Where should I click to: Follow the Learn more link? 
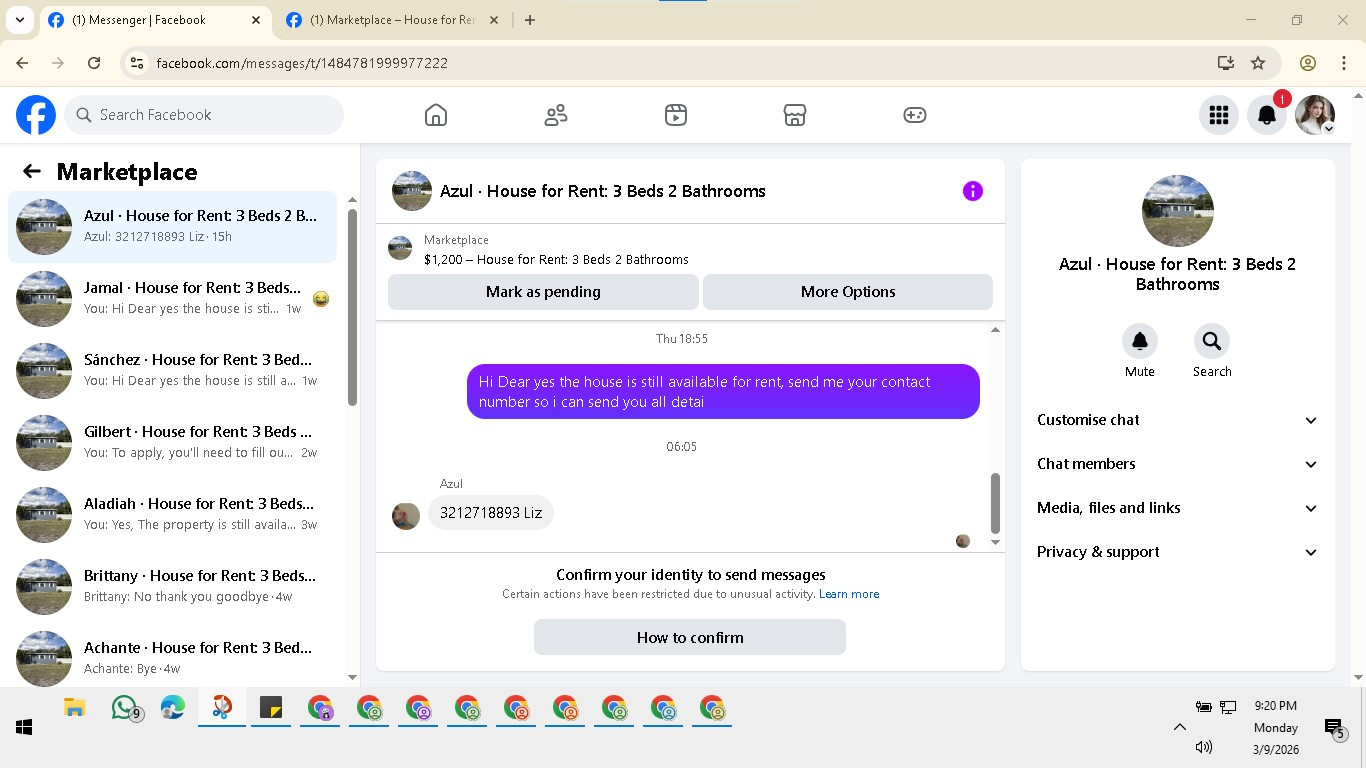coord(849,594)
